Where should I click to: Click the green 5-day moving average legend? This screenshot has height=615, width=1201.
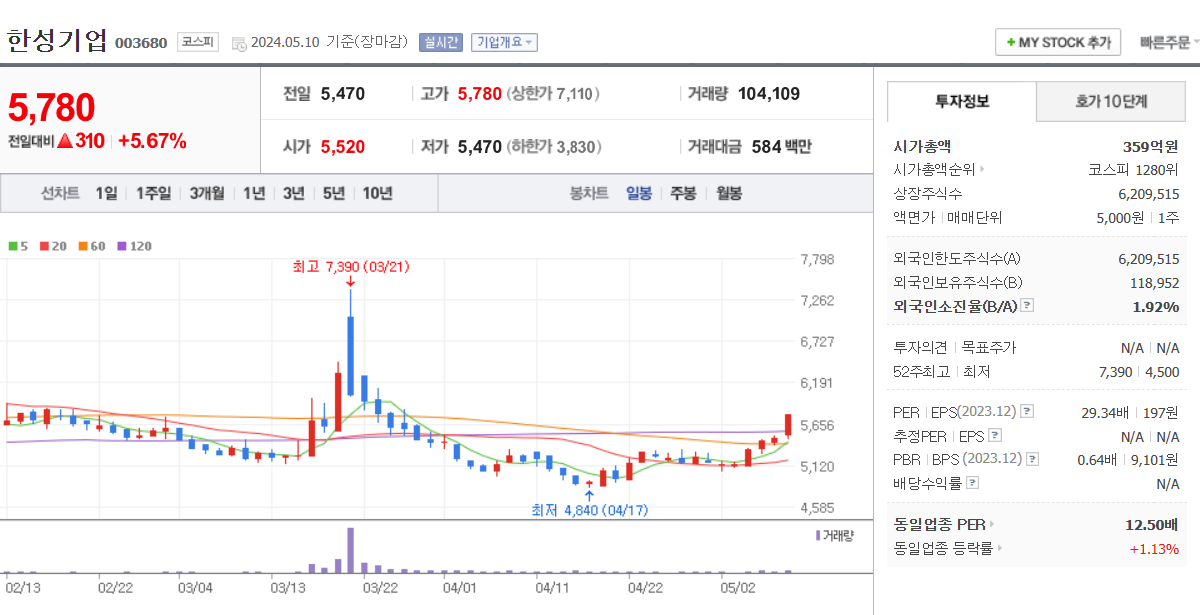[x=17, y=245]
